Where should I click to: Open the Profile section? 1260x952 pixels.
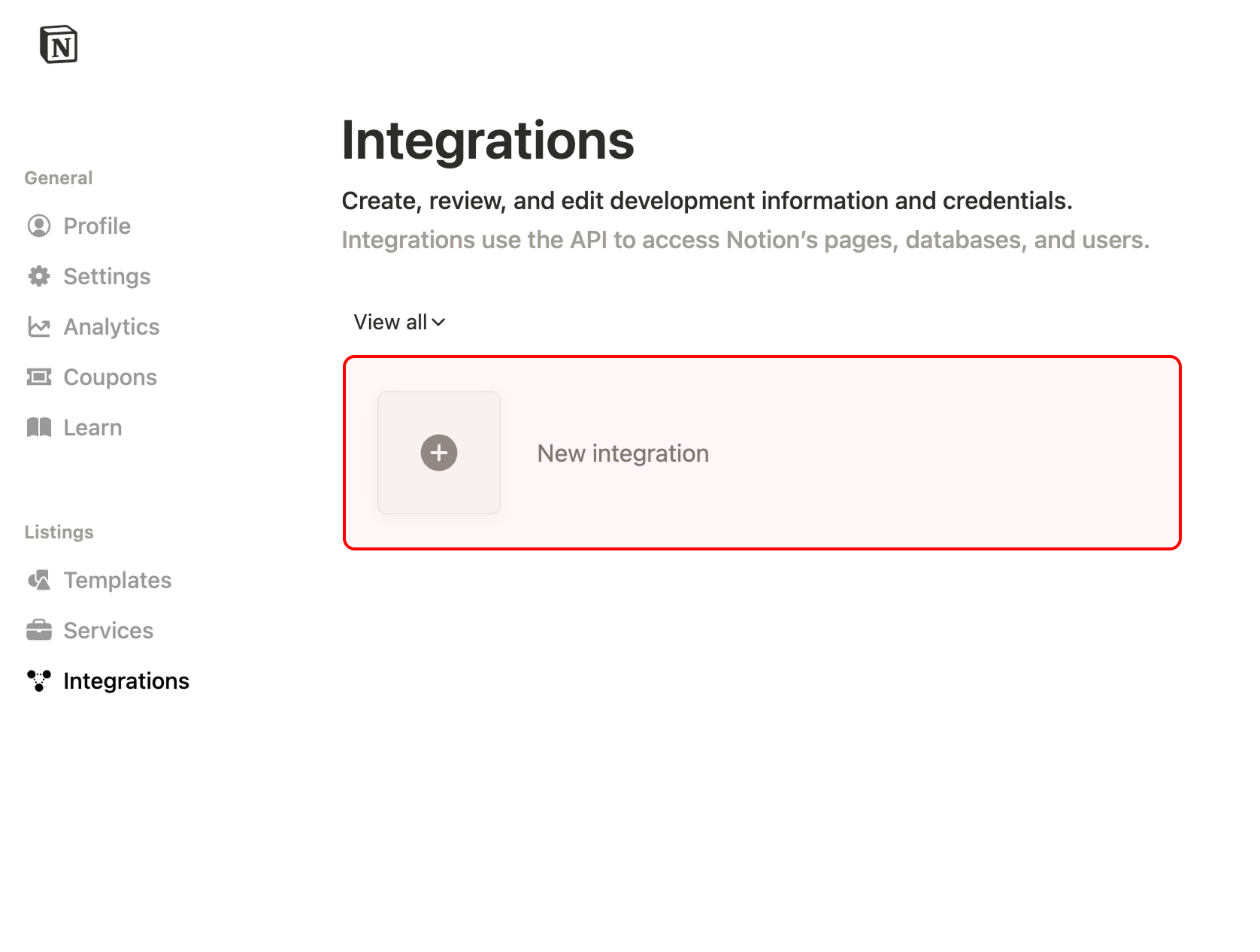click(x=96, y=226)
